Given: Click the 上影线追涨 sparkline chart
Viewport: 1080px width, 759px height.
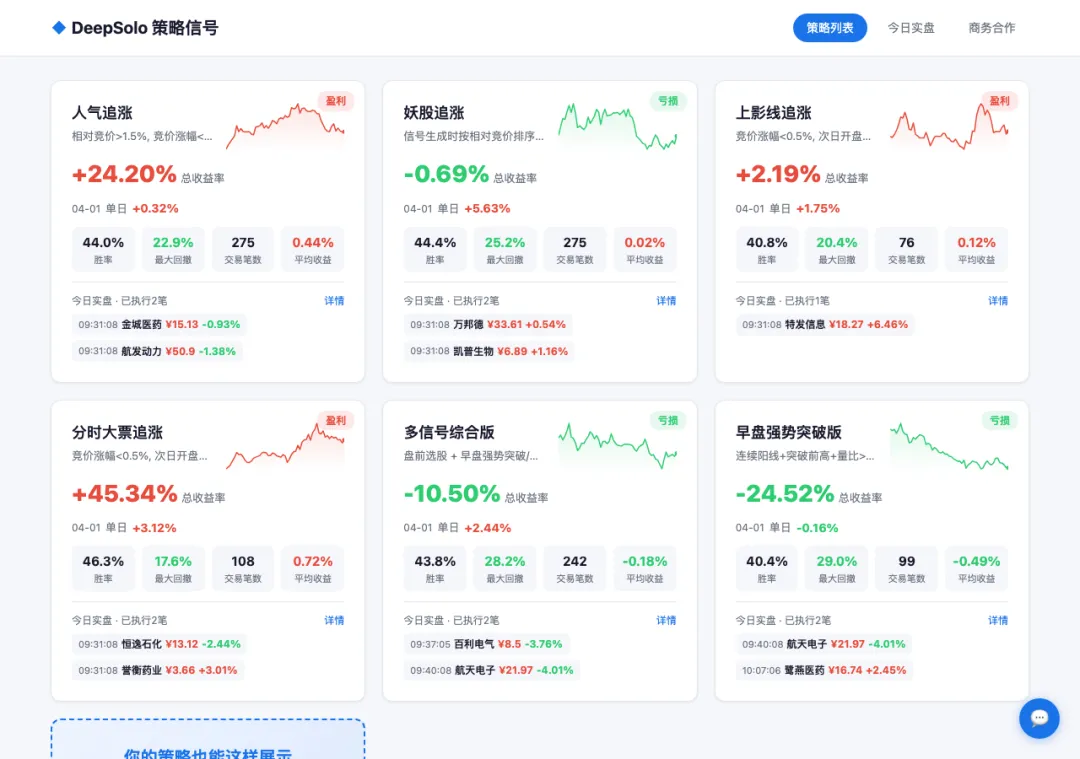Looking at the screenshot, I should pyautogui.click(x=949, y=125).
